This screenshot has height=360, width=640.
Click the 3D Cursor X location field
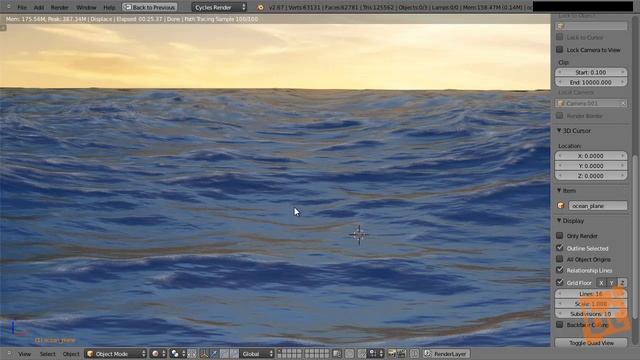tap(591, 156)
